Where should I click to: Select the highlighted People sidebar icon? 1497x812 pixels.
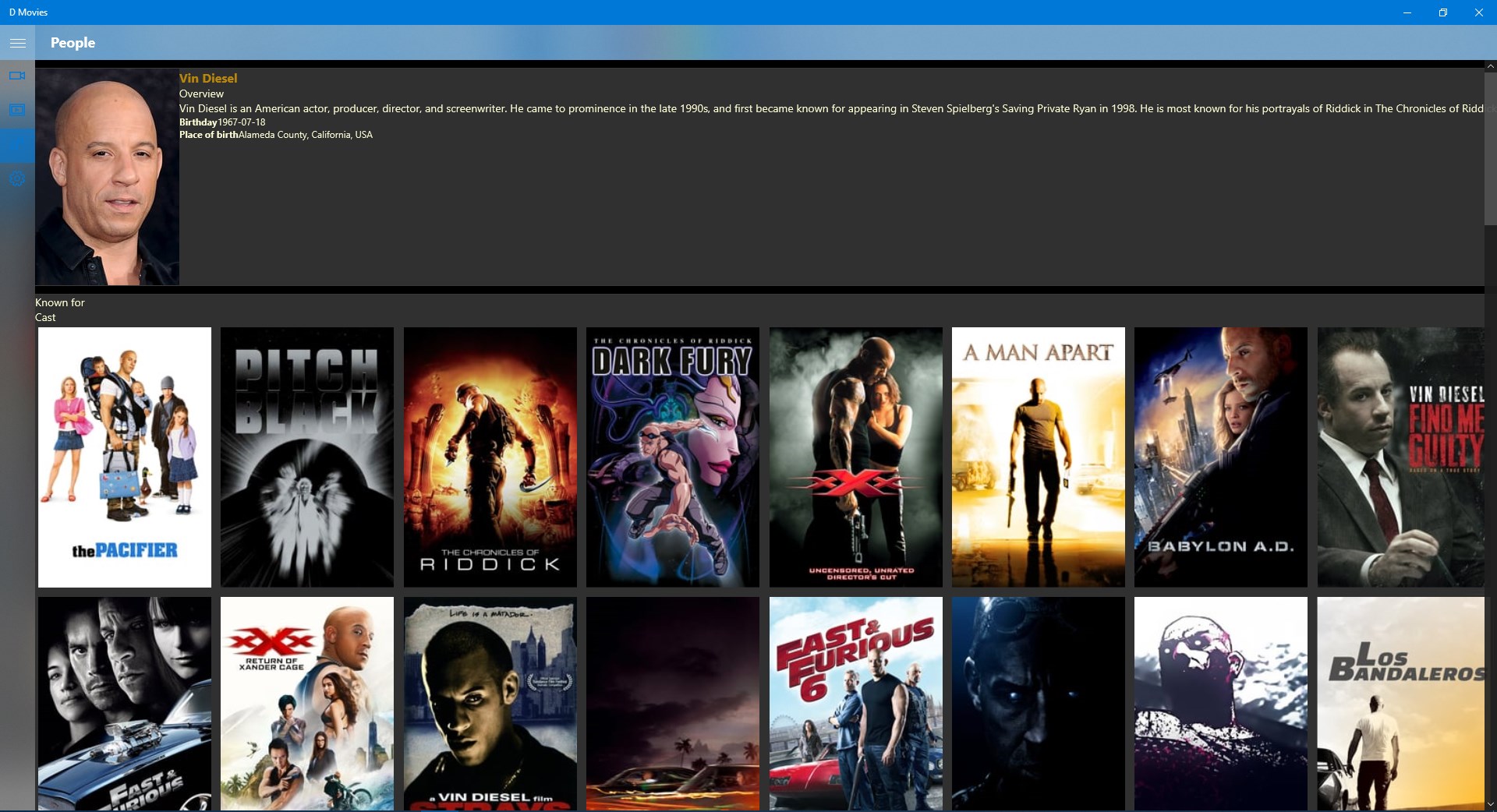pyautogui.click(x=18, y=145)
